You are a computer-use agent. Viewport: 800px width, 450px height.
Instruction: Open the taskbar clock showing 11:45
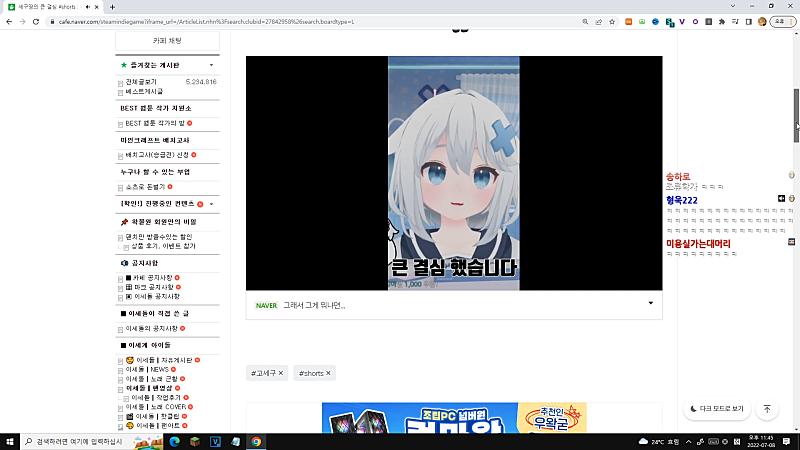pyautogui.click(x=761, y=441)
